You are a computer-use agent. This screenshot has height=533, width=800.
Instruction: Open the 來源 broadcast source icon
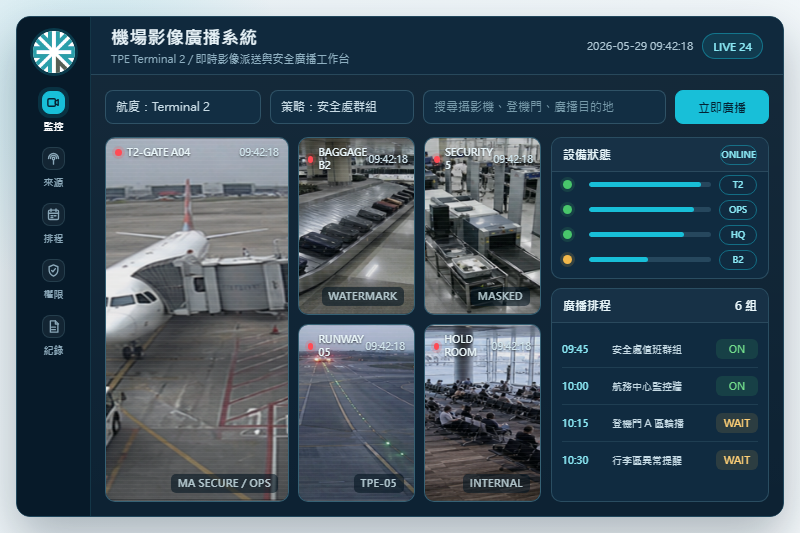[x=54, y=159]
